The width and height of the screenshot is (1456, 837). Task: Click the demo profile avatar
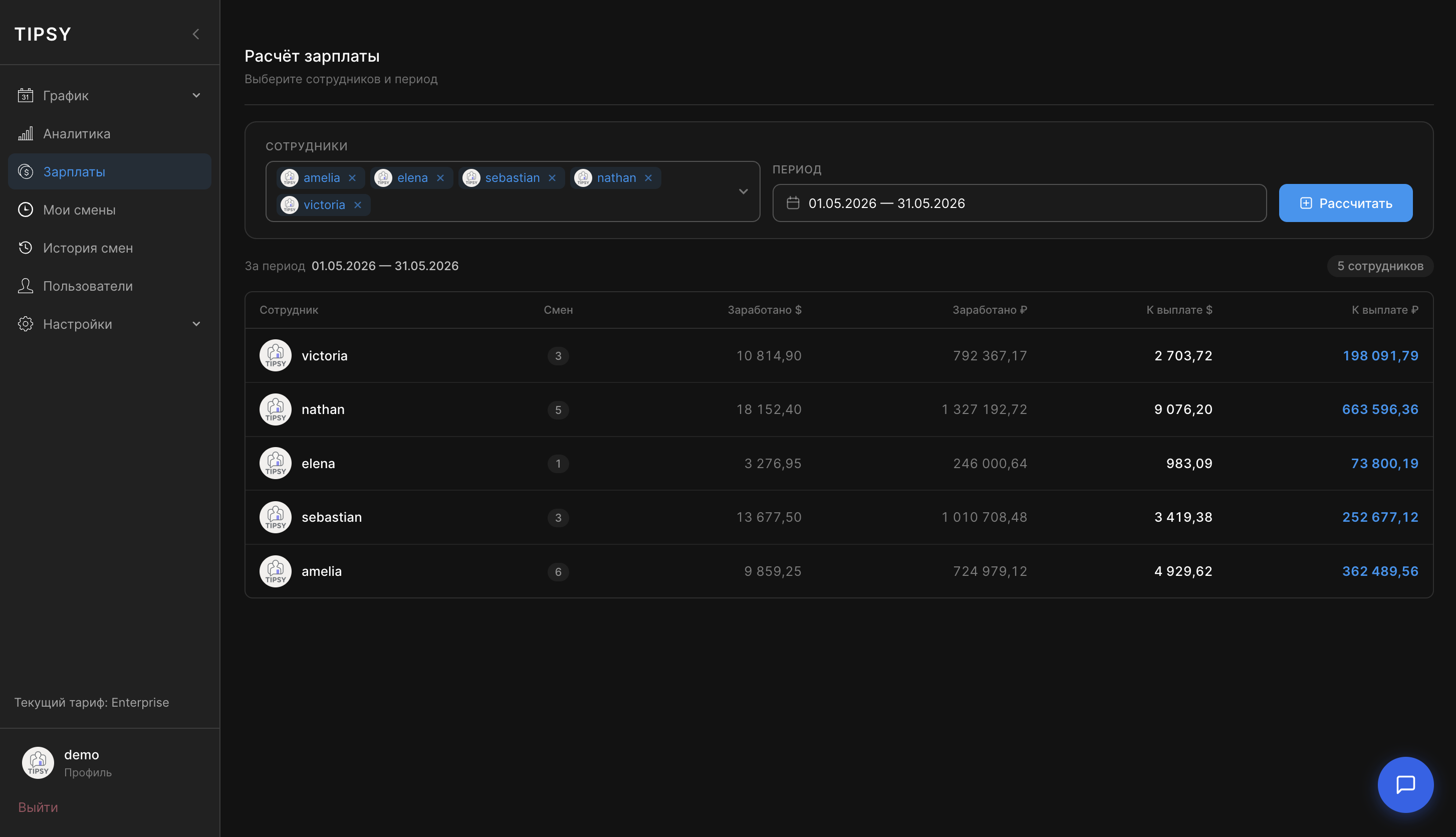tap(38, 763)
